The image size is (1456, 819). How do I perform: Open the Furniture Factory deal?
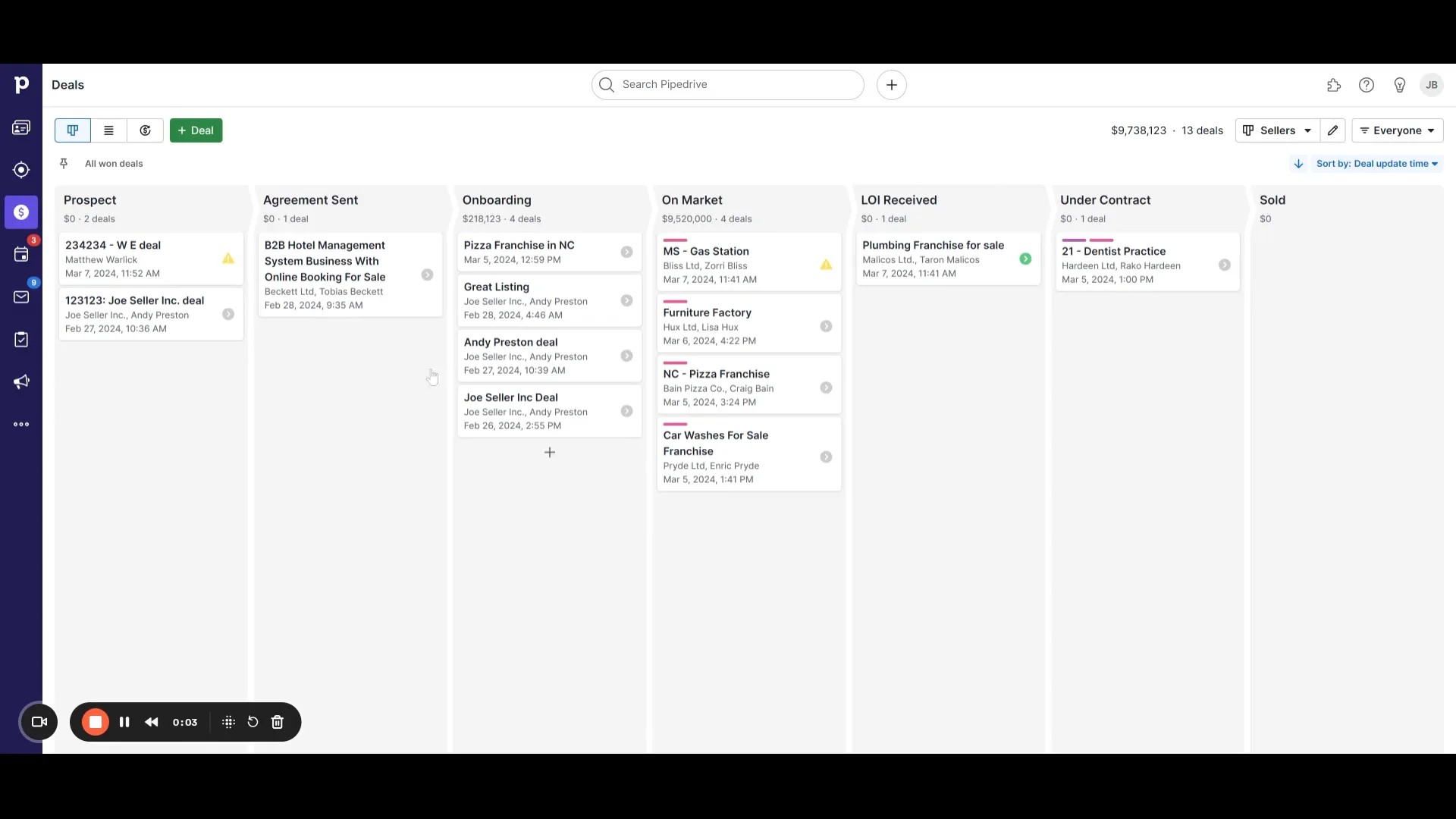[x=749, y=323]
